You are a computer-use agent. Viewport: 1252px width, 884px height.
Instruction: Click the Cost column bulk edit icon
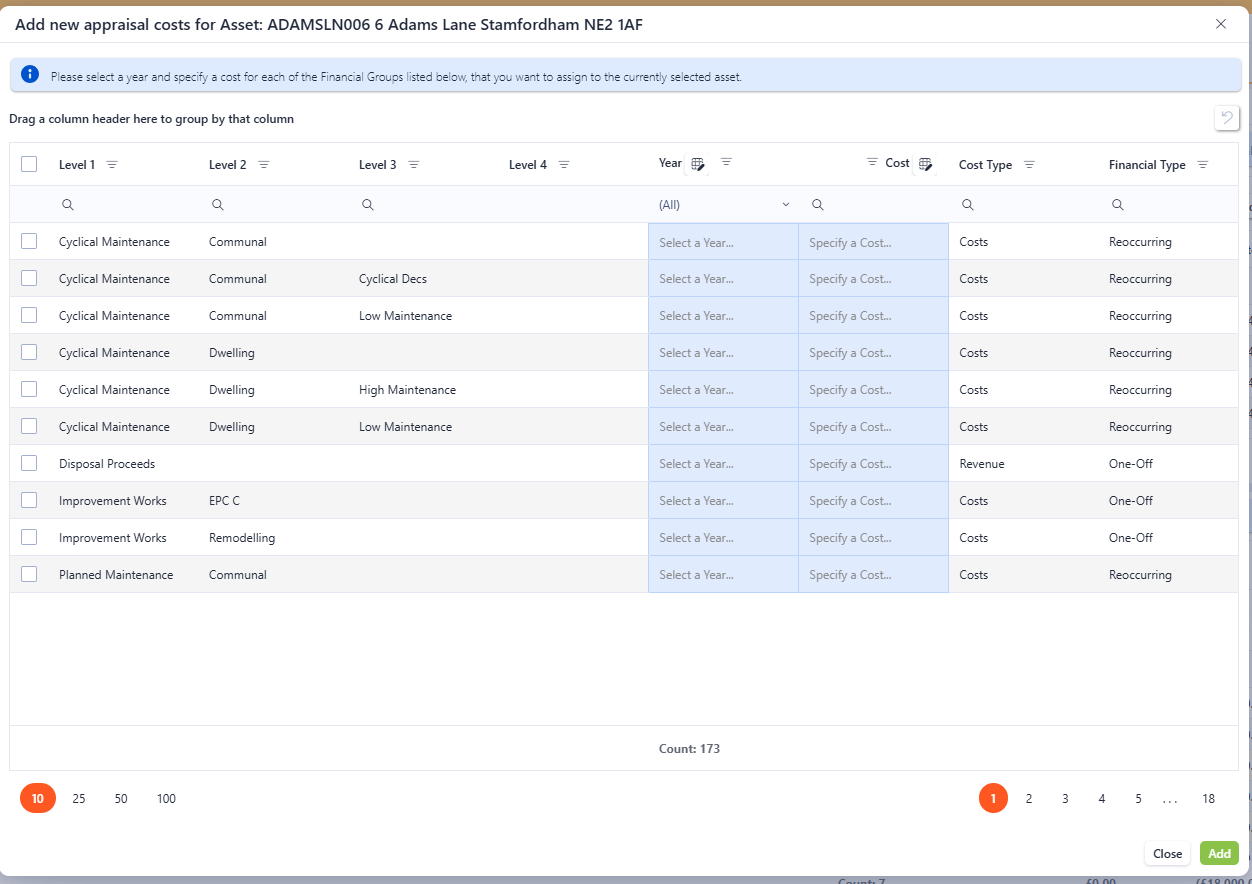point(925,164)
